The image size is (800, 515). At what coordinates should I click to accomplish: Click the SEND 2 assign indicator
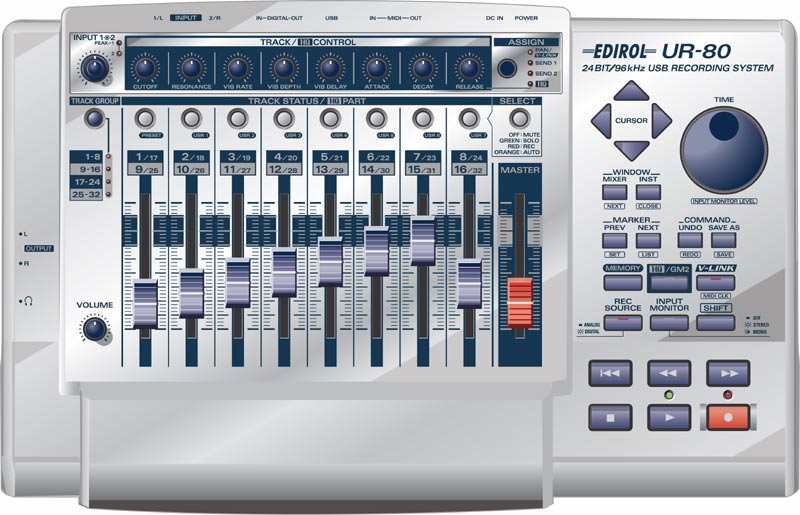tap(531, 73)
